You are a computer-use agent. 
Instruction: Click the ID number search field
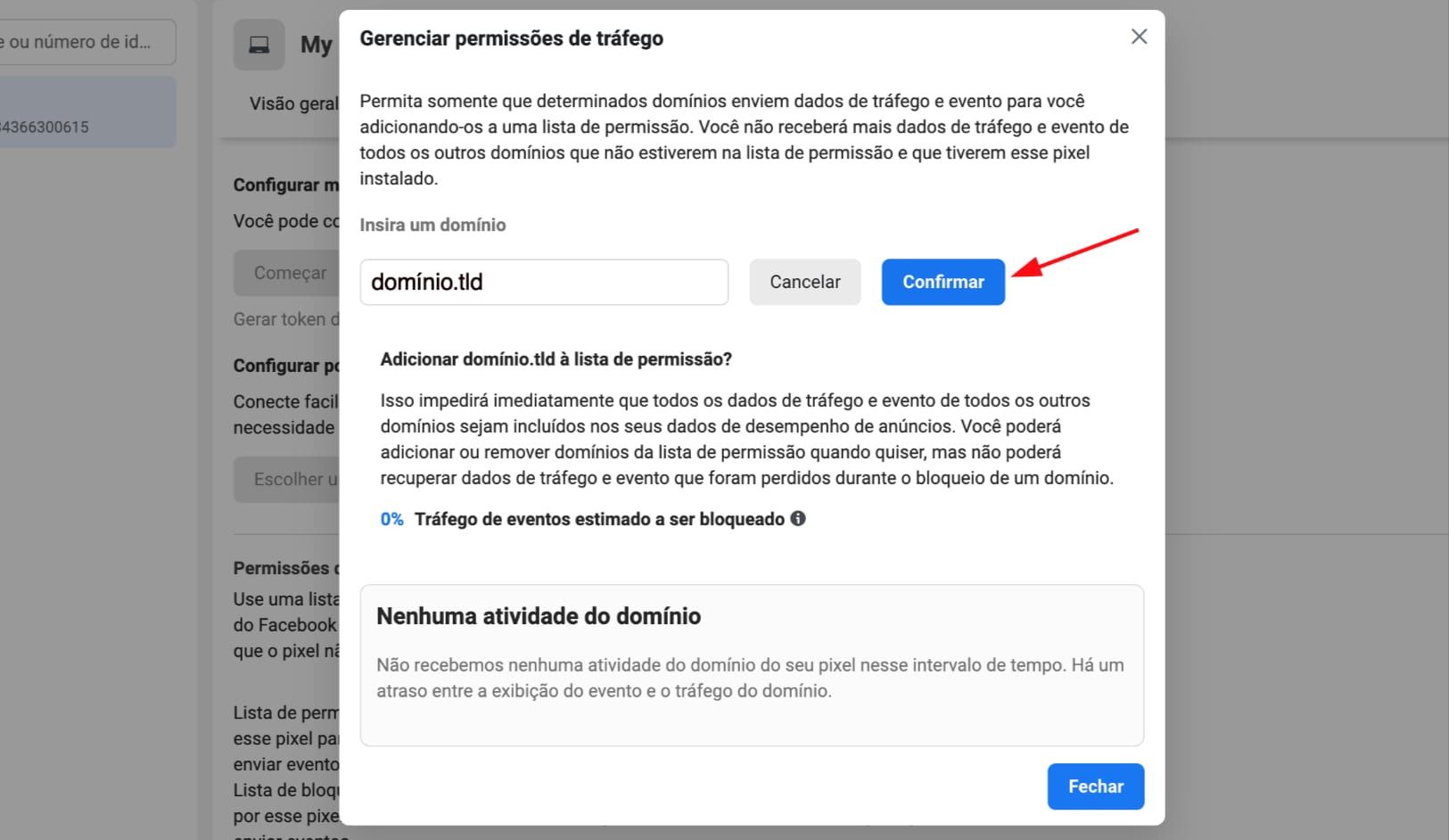pos(86,42)
